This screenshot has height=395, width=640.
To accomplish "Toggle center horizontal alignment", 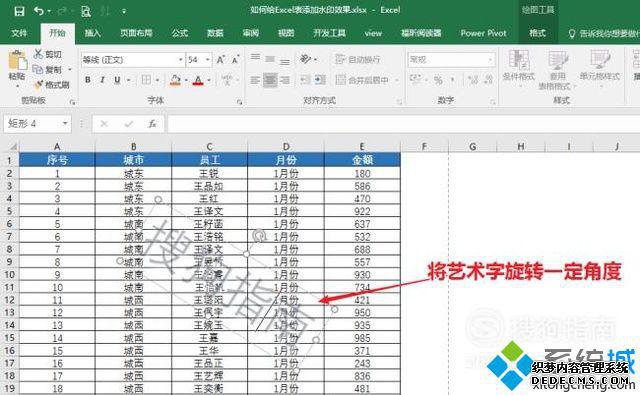I will pos(270,80).
